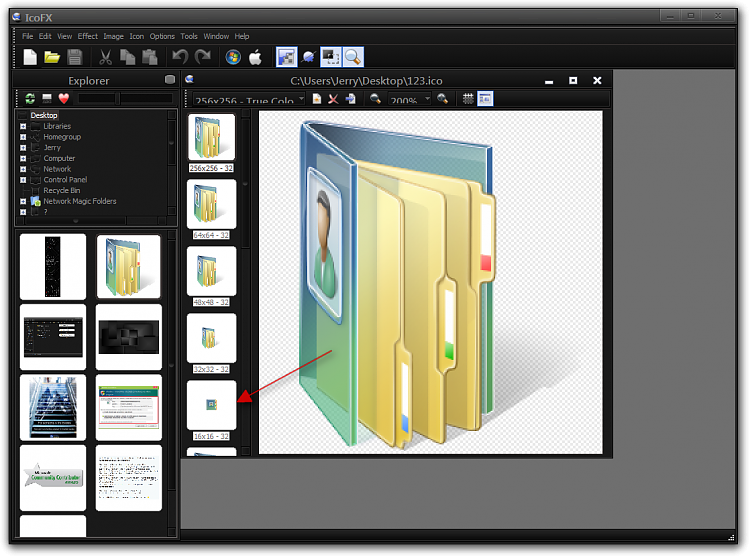Click the Paste clipboard icon
Image resolution: width=750 pixels, height=557 pixels.
(150, 57)
